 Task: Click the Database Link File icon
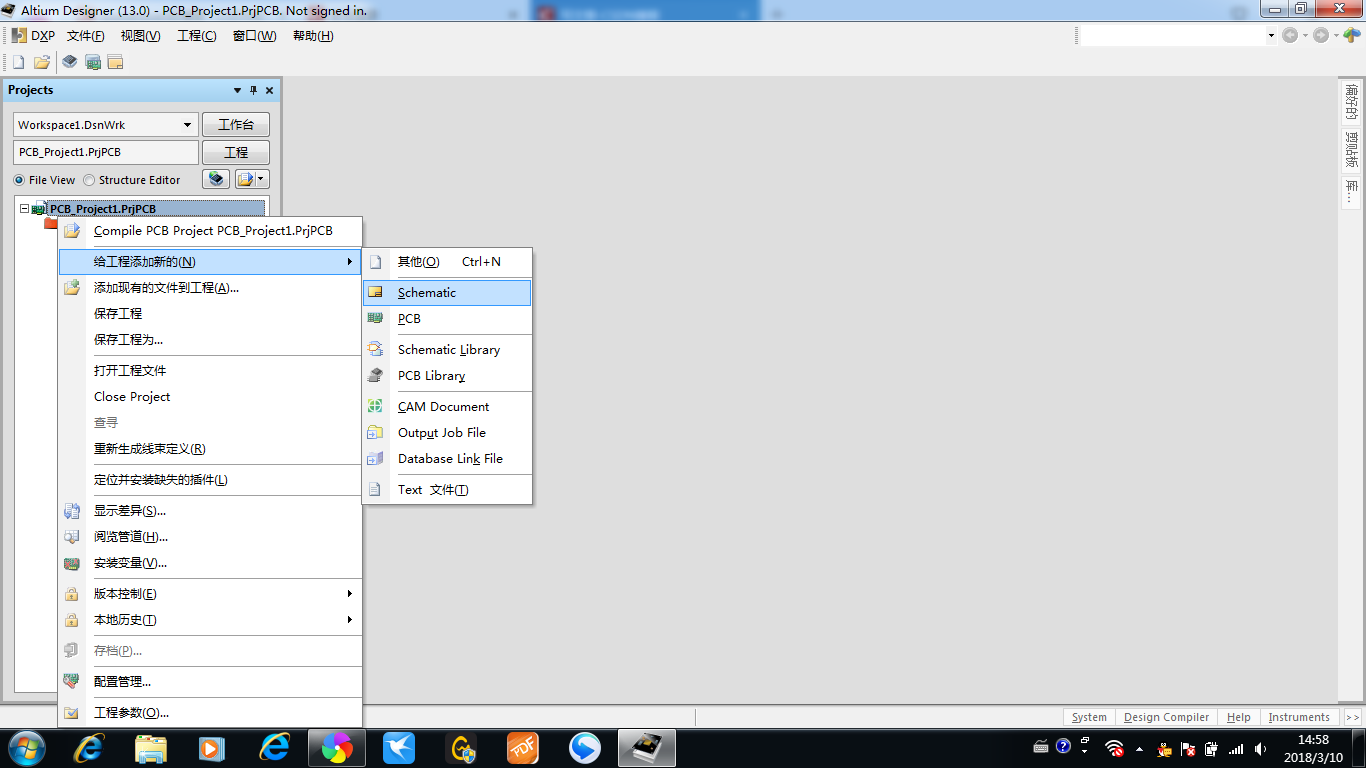coord(375,459)
